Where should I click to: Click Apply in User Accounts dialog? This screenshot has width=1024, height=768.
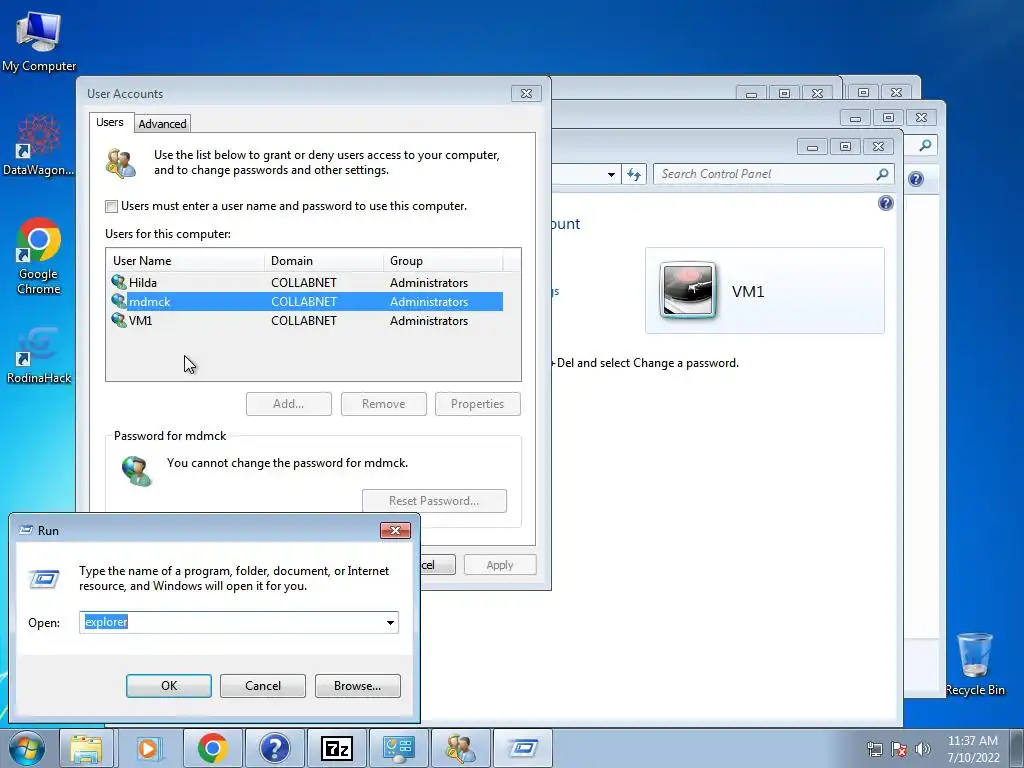[x=500, y=565]
